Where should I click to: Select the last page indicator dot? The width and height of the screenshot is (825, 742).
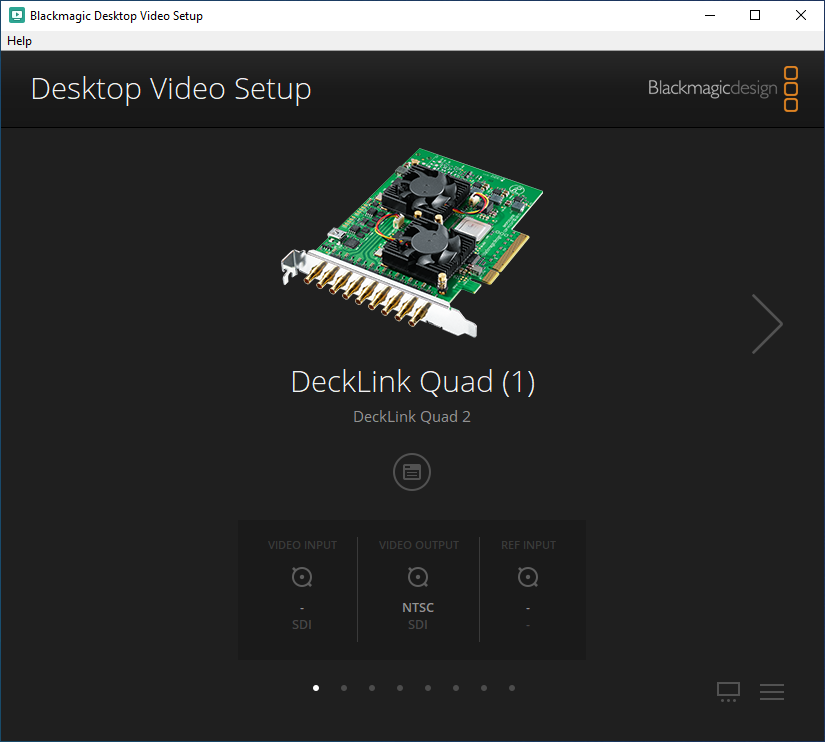point(511,688)
